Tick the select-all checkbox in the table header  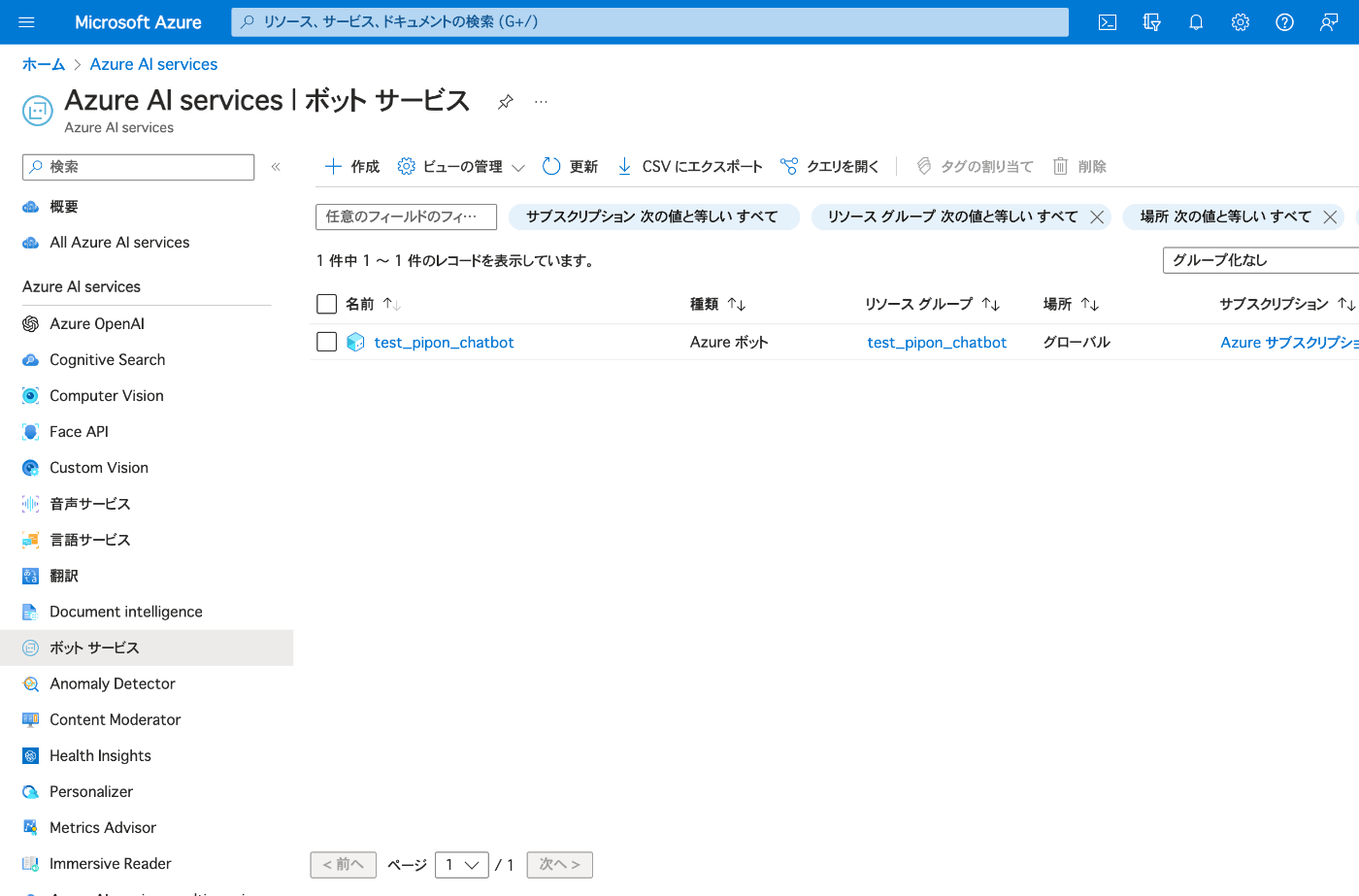[x=327, y=304]
